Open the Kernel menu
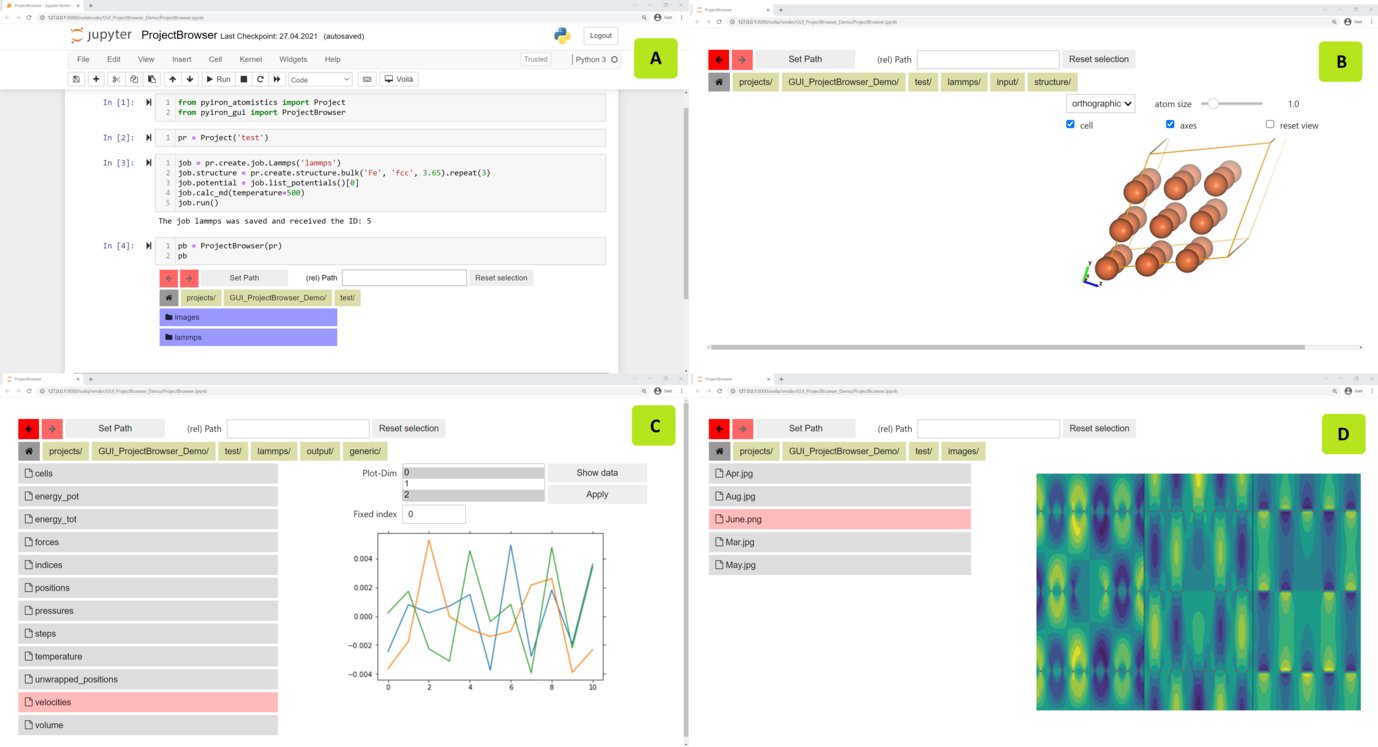 [x=250, y=60]
